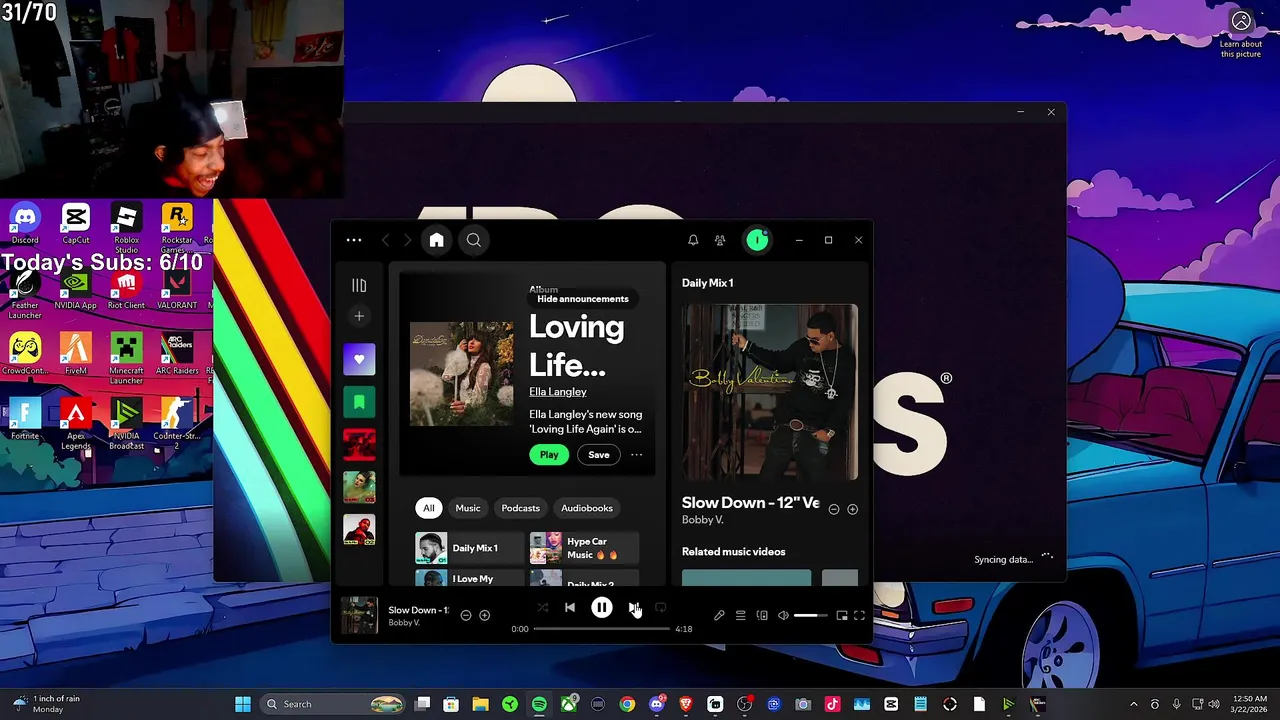
Task: Toggle repeat mode
Action: [x=661, y=608]
